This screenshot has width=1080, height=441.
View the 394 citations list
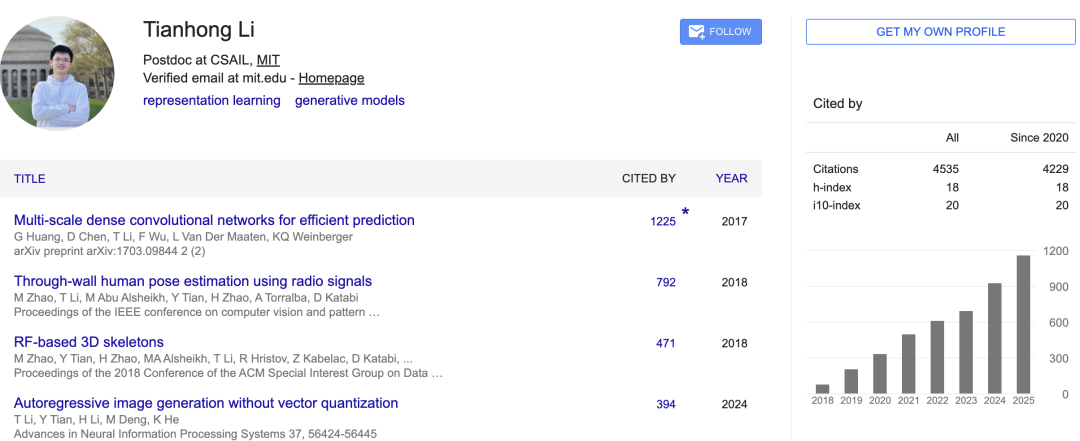[666, 405]
